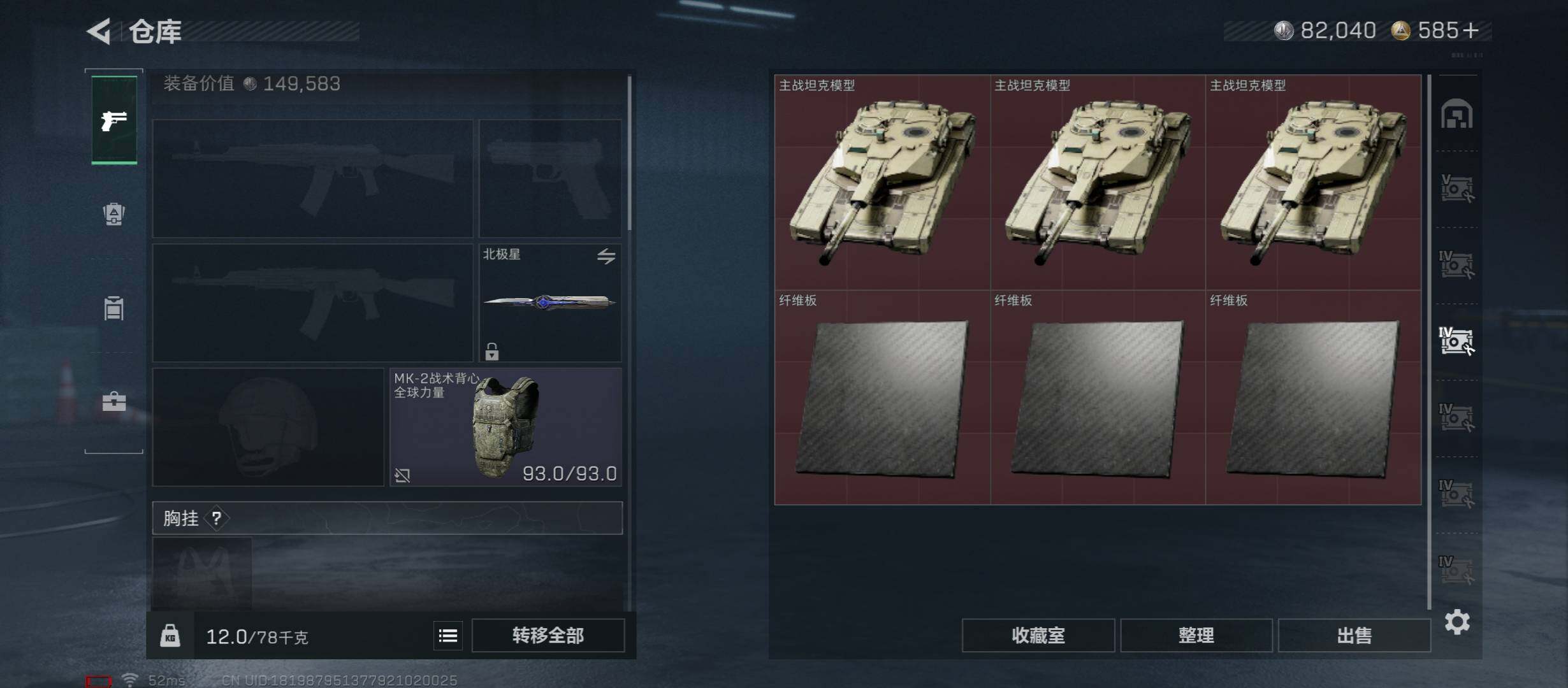
Task: Click the 转移全部 button
Action: (x=548, y=635)
